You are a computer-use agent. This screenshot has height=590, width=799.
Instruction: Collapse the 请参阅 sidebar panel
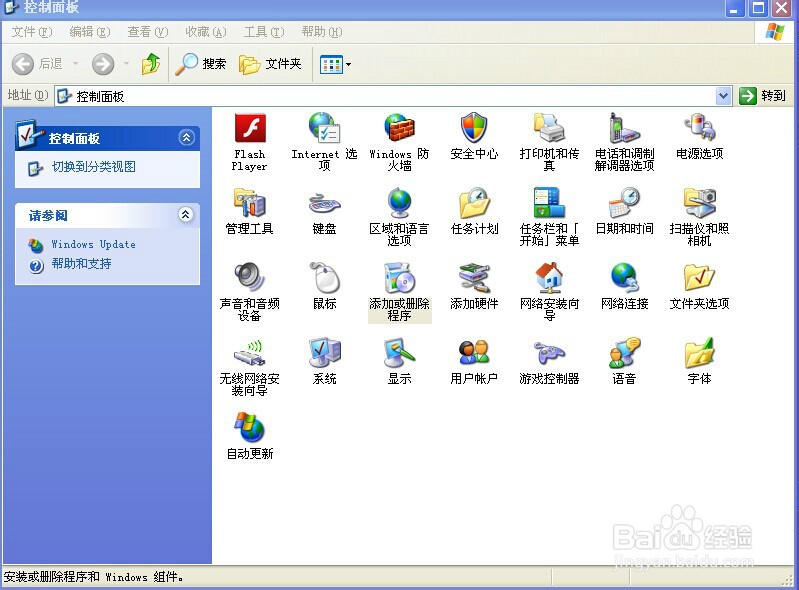coord(185,214)
